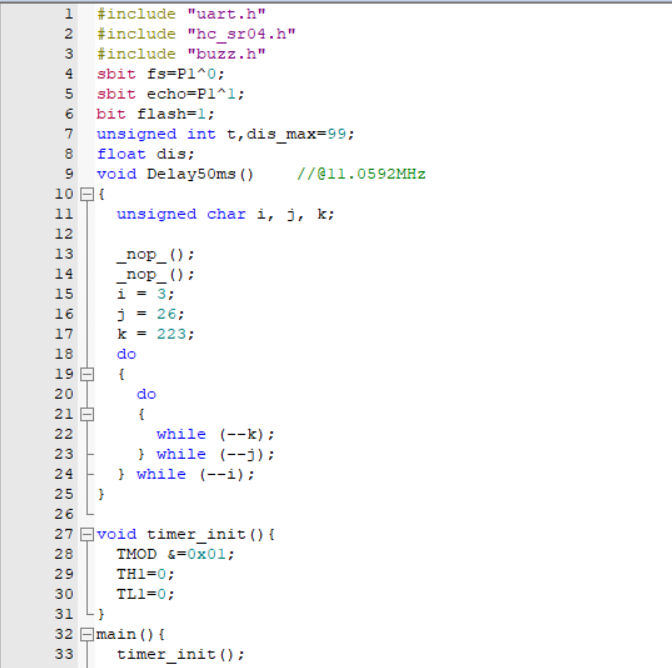Click j = 26 assignment
This screenshot has height=668, width=672.
pos(150,314)
